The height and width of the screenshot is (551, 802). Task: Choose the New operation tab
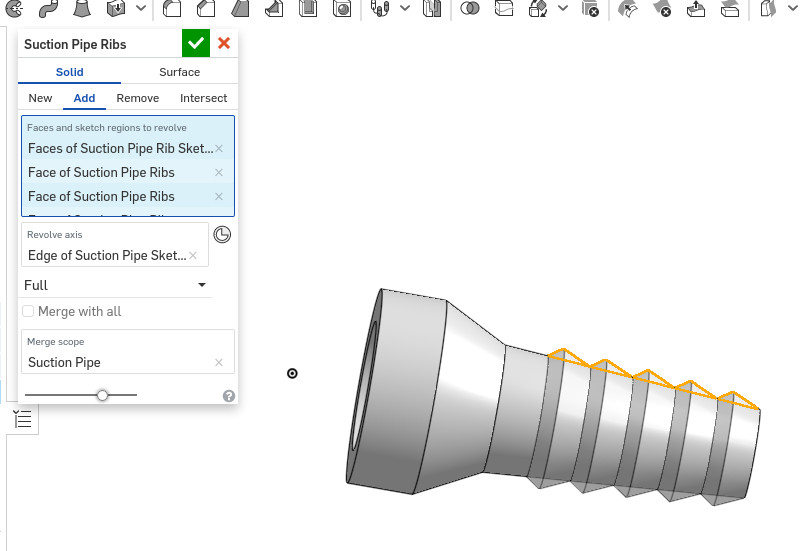click(x=40, y=98)
